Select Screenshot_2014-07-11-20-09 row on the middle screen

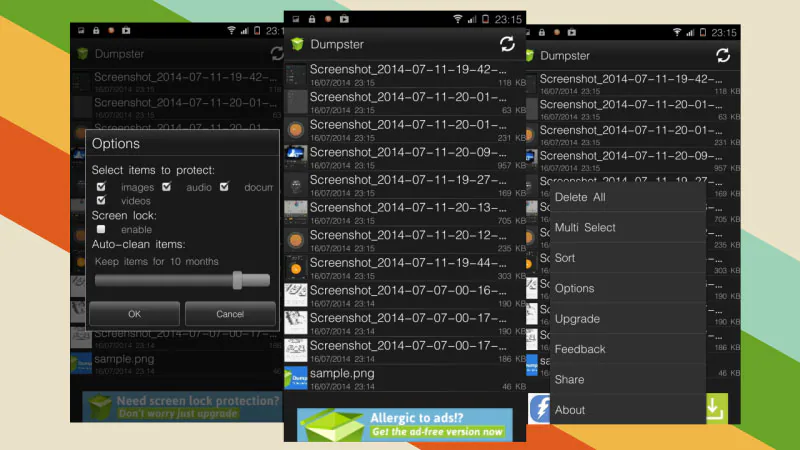pos(405,158)
